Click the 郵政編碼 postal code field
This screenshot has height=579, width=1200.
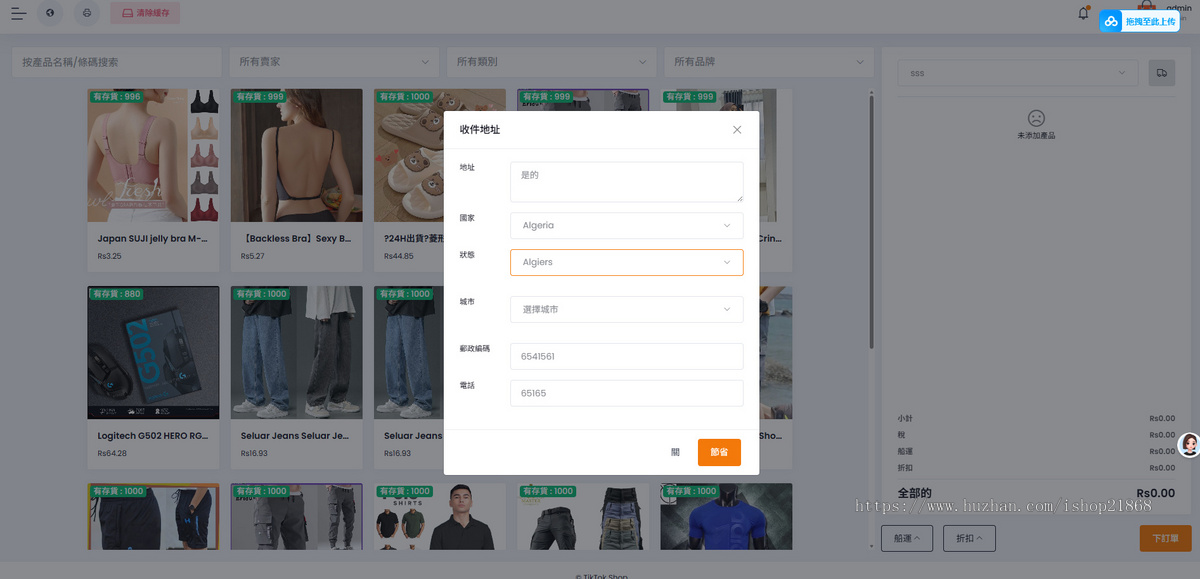coord(626,356)
